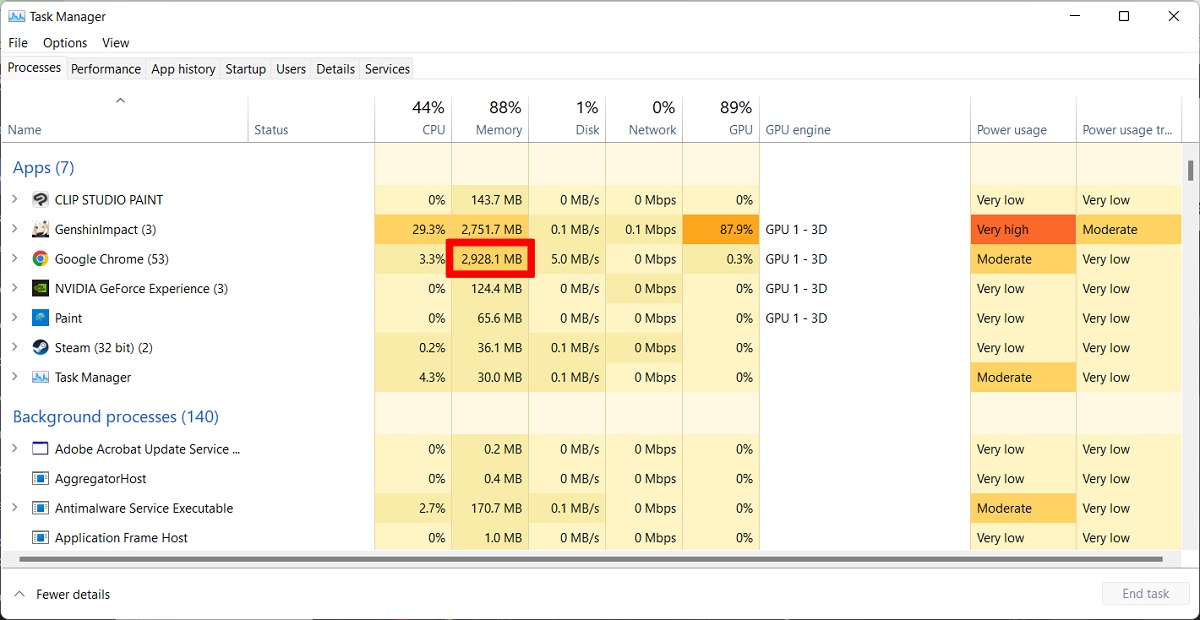Sort by the Name column header

tap(124, 120)
